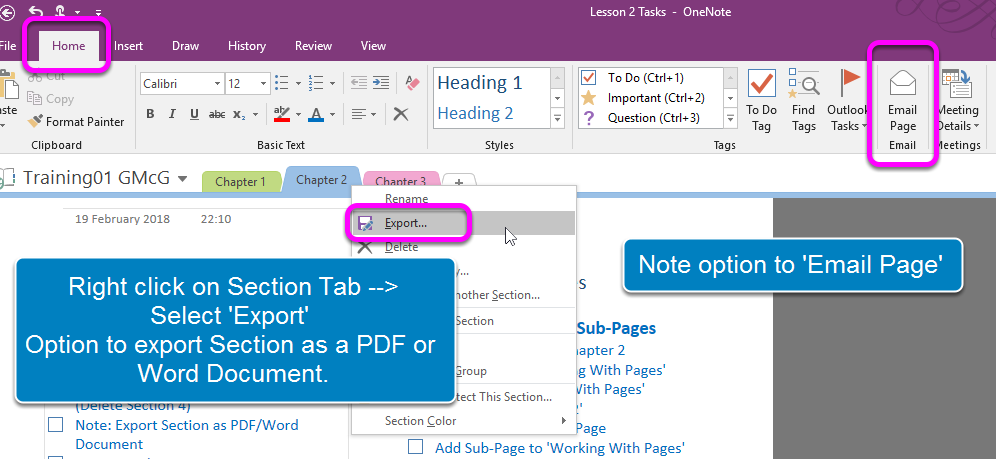
Task: Open the Chapter 3 section tab
Action: pos(400,182)
